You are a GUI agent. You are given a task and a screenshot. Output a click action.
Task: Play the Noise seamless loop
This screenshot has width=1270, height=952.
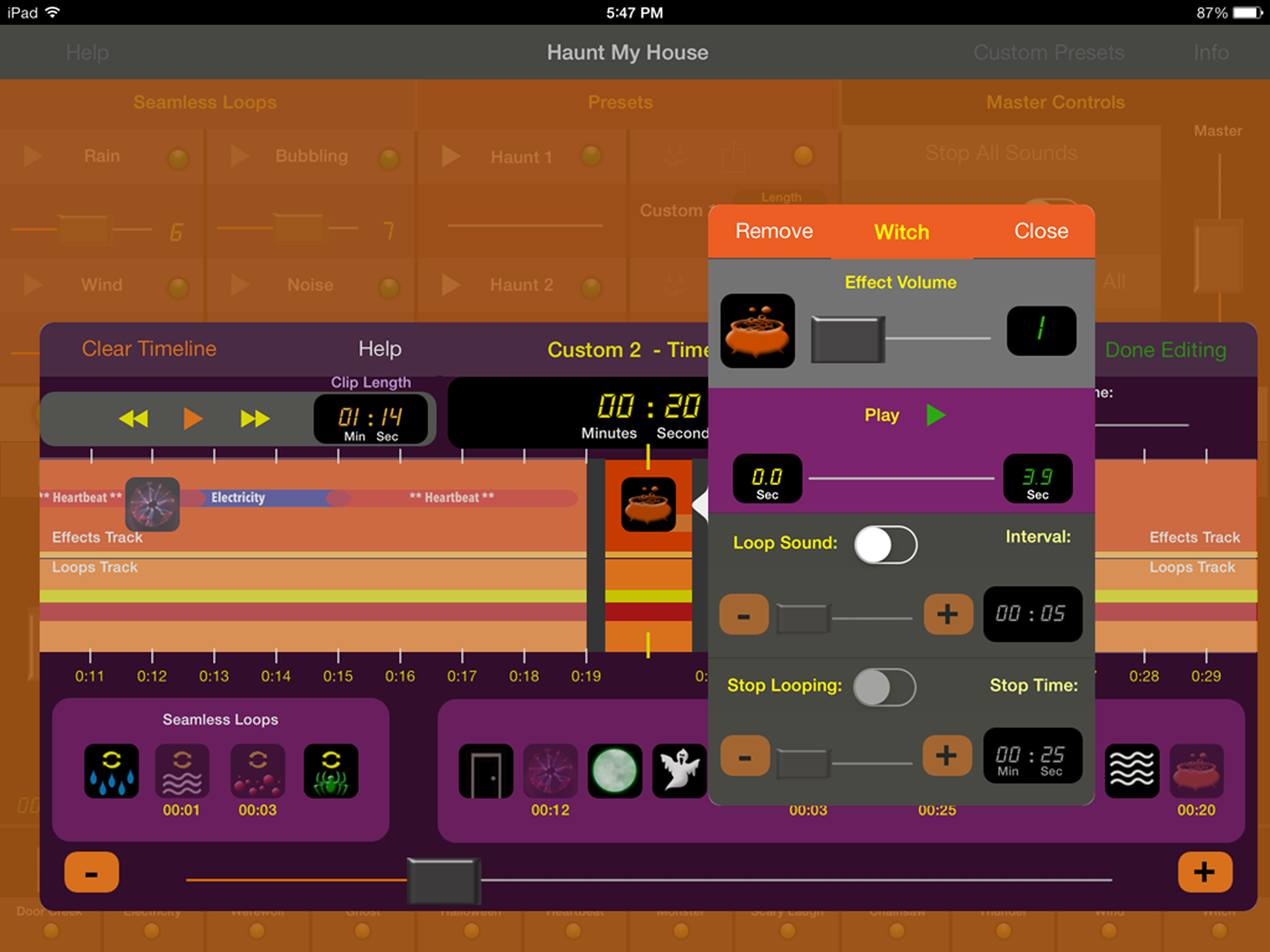point(239,284)
